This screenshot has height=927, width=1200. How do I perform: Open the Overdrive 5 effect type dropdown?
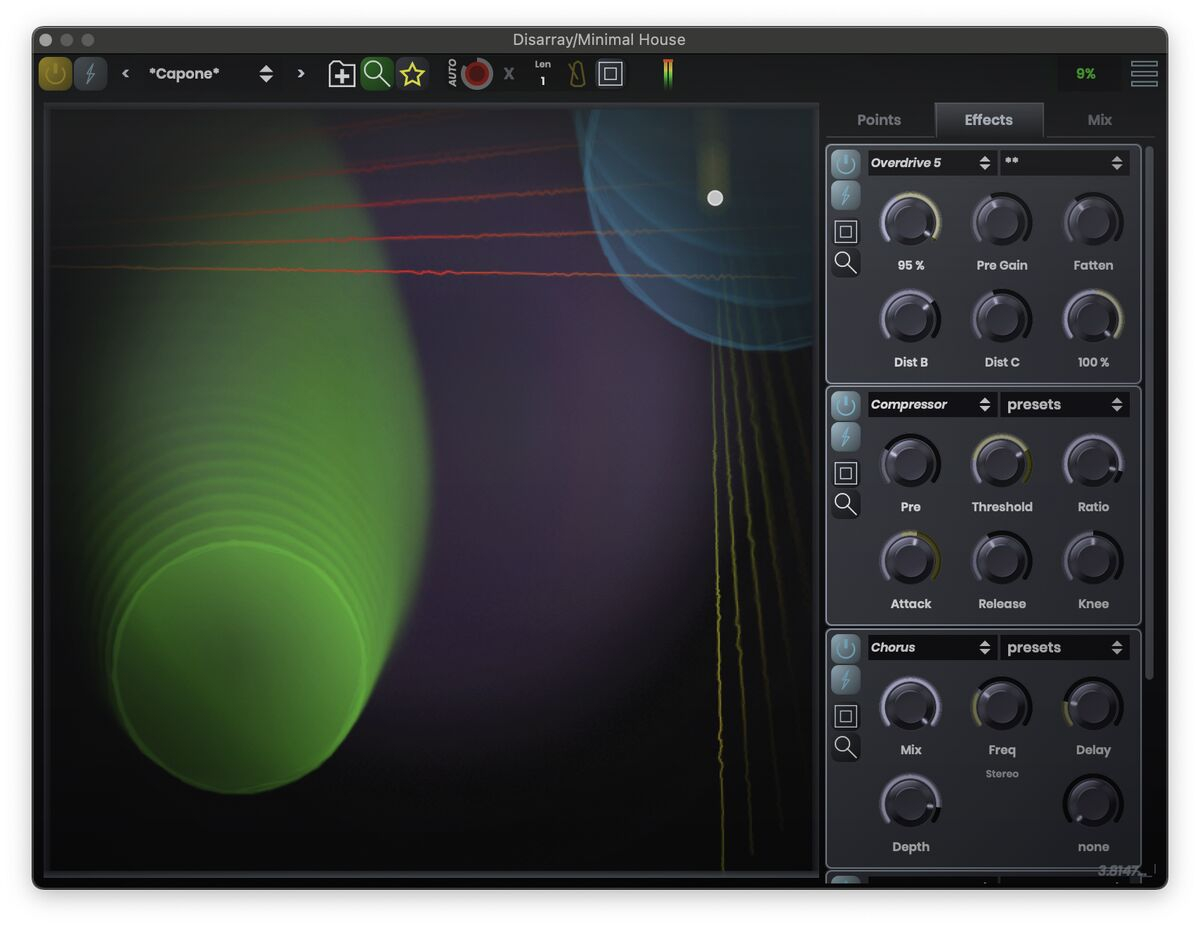pos(931,163)
